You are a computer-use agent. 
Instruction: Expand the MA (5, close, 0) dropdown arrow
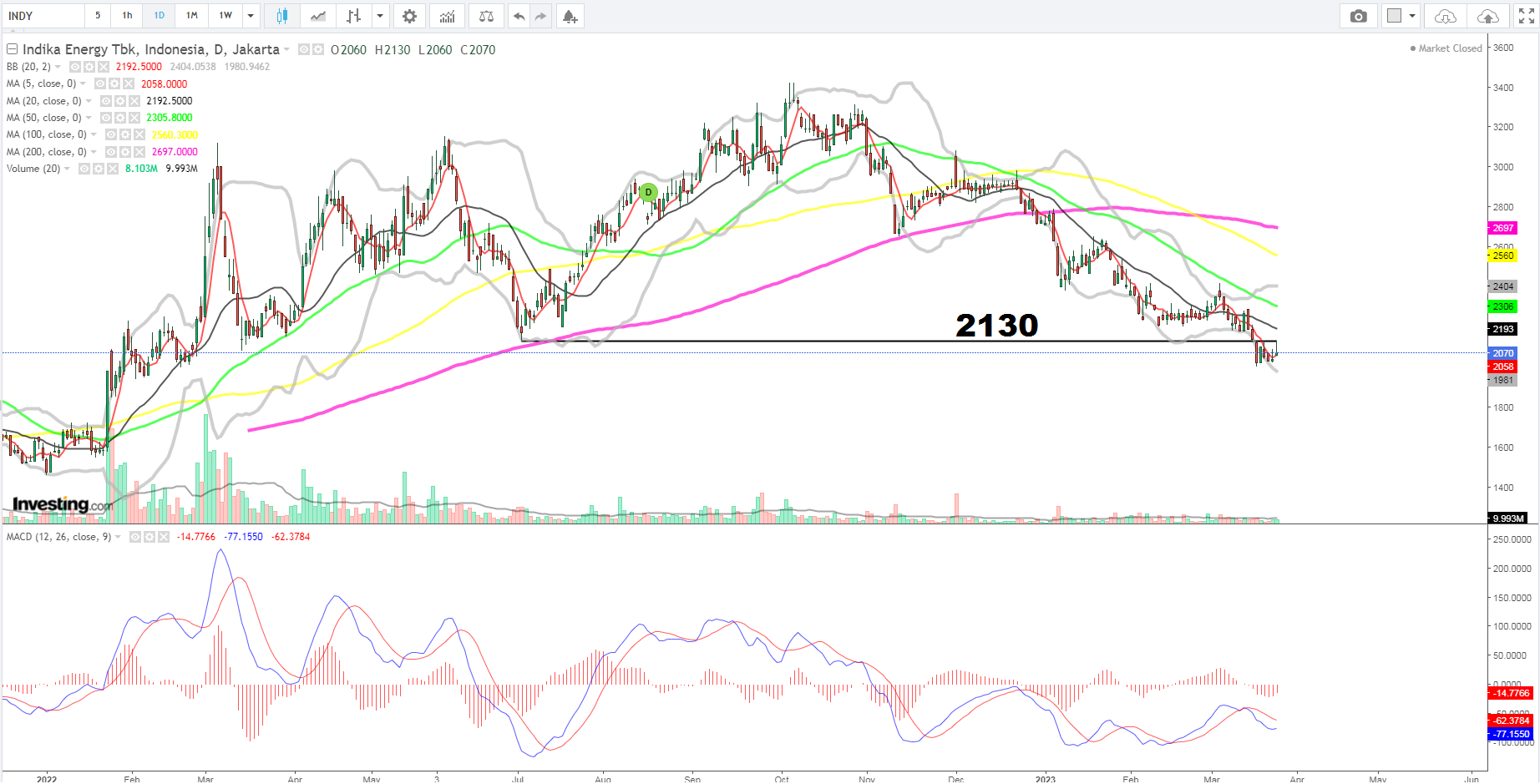point(84,83)
